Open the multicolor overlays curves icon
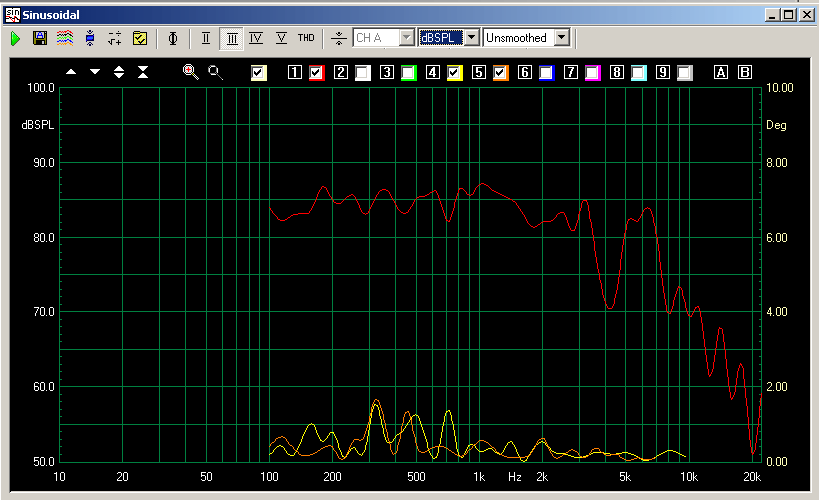 (64, 38)
